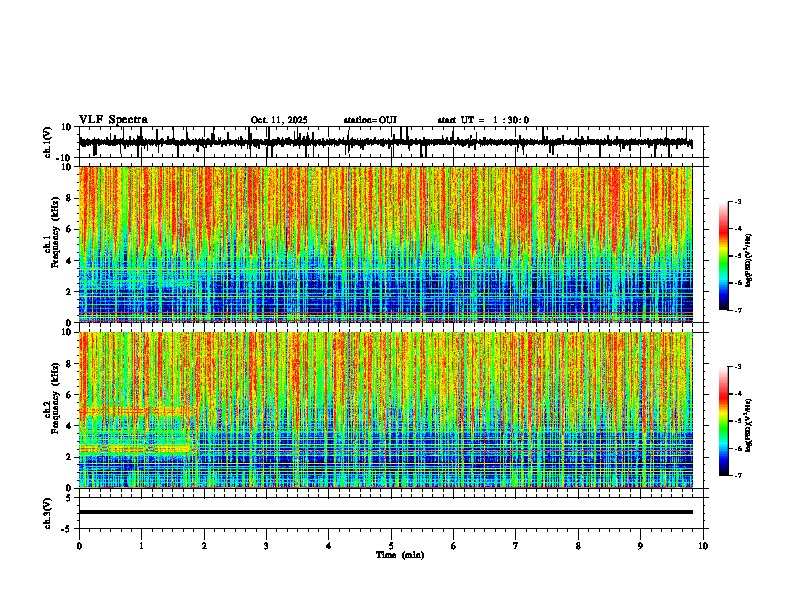792x612 pixels.
Task: Click the ch.2 colorbar "log(PSD)" label
Action: coord(749,425)
